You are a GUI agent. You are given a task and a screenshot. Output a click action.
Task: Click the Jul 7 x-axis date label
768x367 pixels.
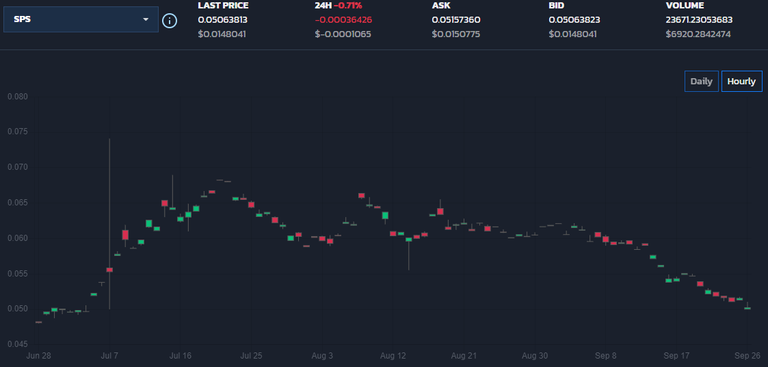tap(109, 356)
